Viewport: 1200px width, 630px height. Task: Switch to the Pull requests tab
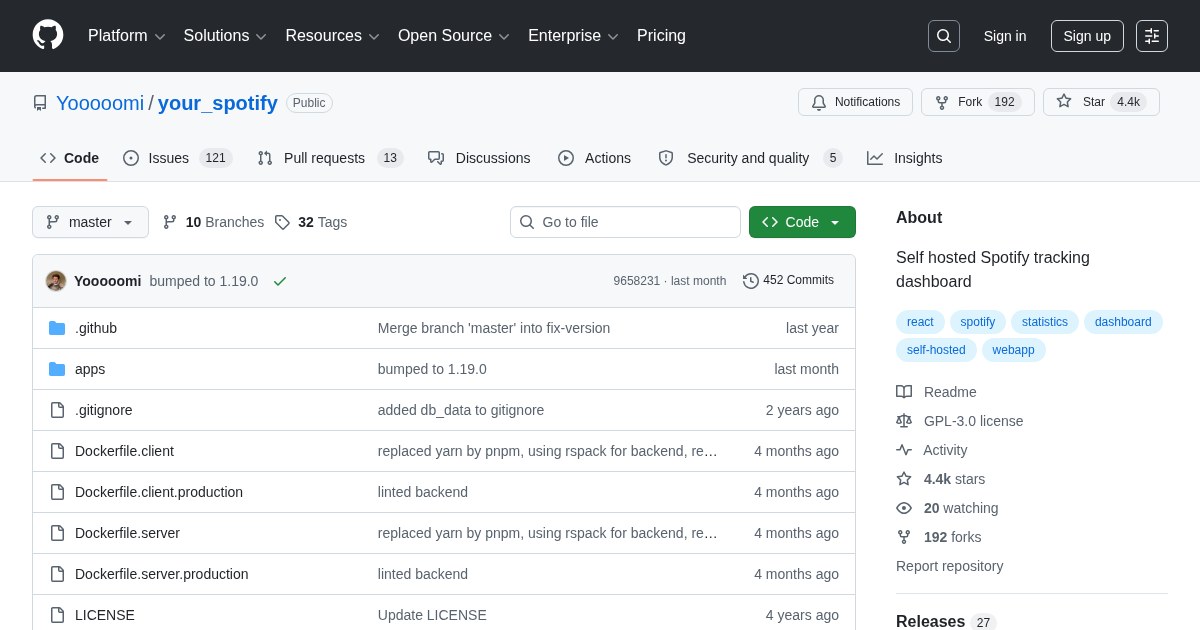tap(329, 158)
